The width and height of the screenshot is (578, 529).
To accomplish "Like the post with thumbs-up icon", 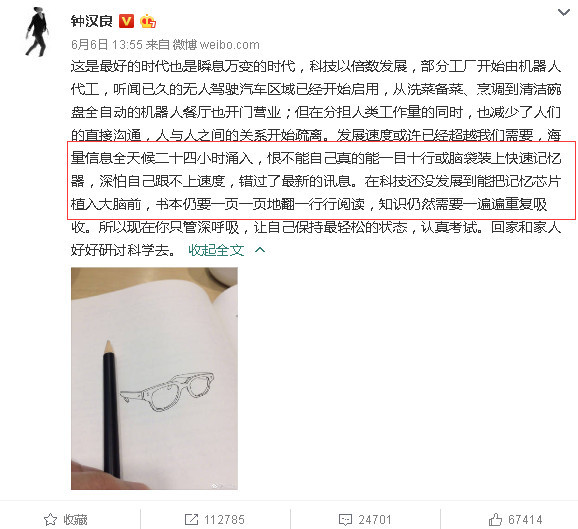I will [x=495, y=519].
